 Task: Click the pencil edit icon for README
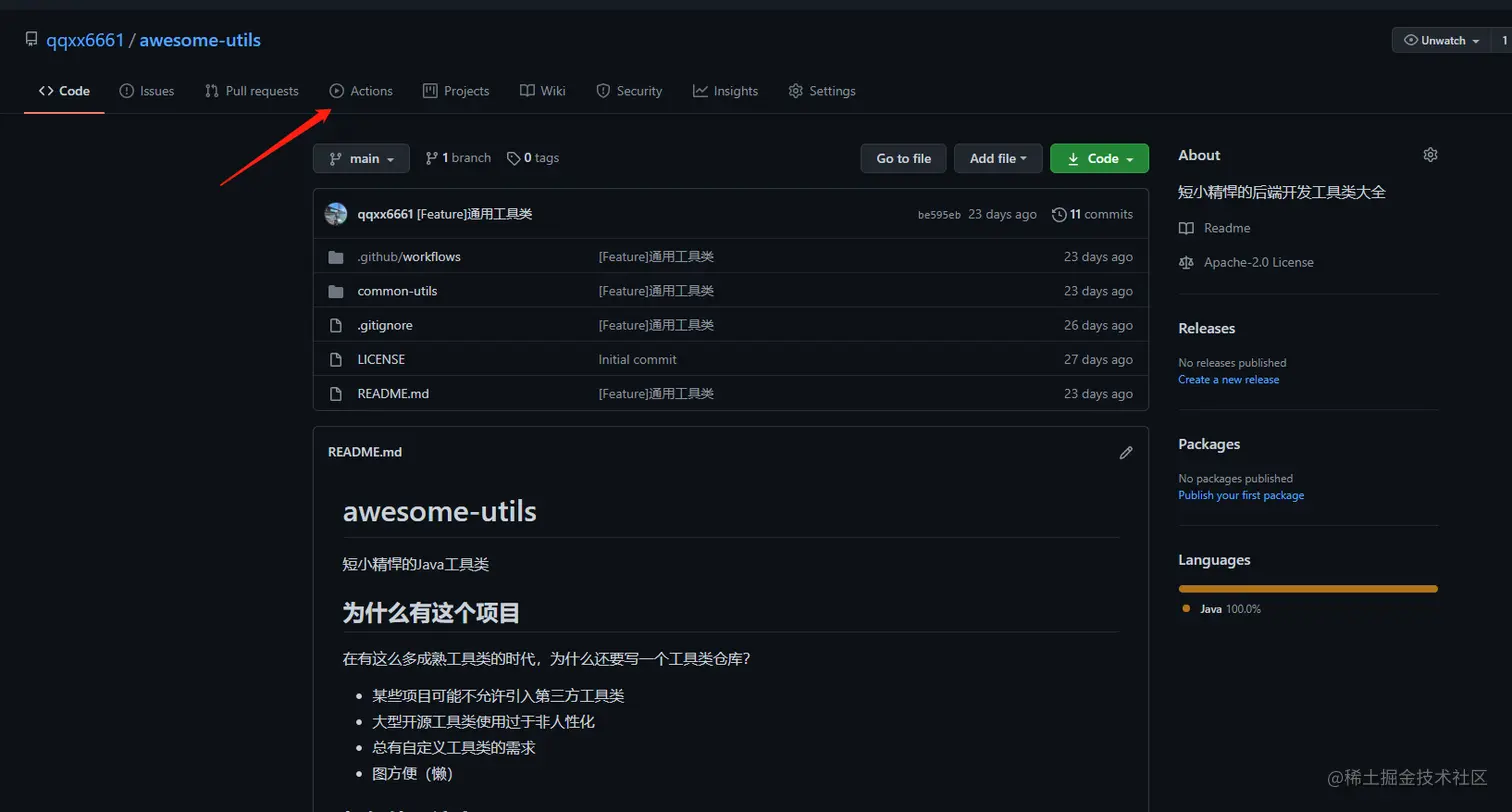[1126, 452]
